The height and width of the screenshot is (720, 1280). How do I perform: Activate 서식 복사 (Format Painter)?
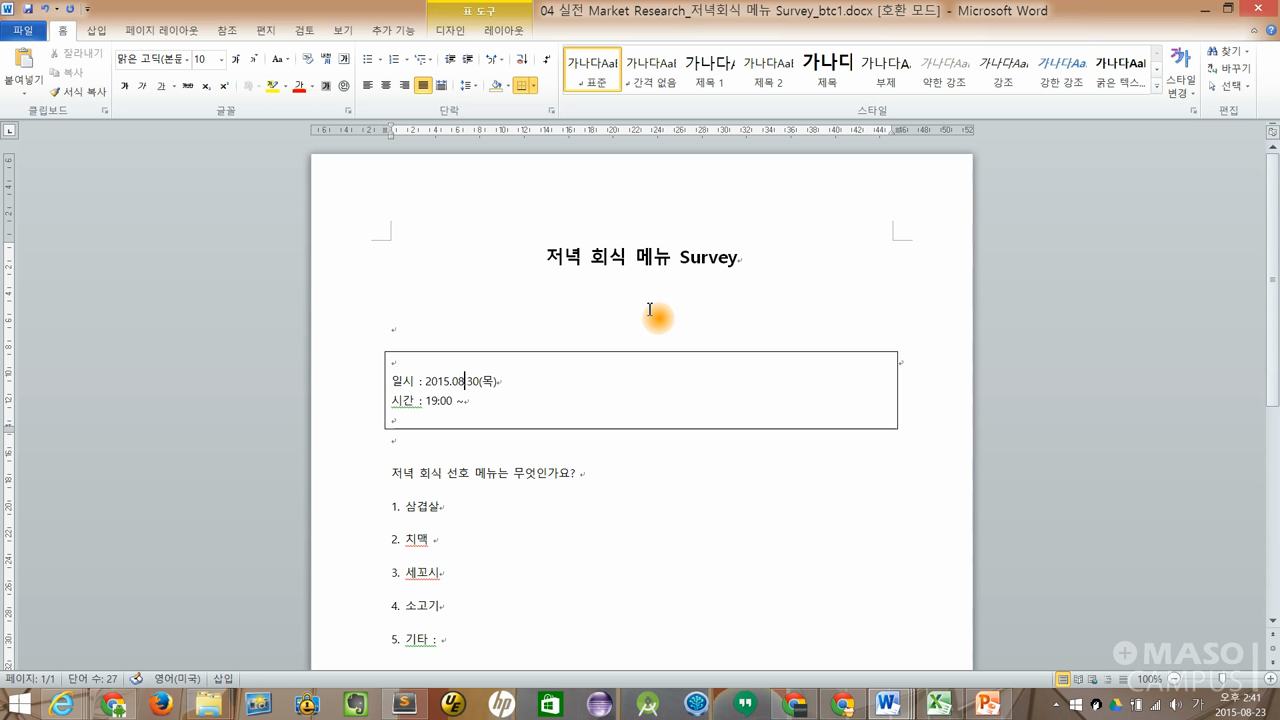click(78, 91)
